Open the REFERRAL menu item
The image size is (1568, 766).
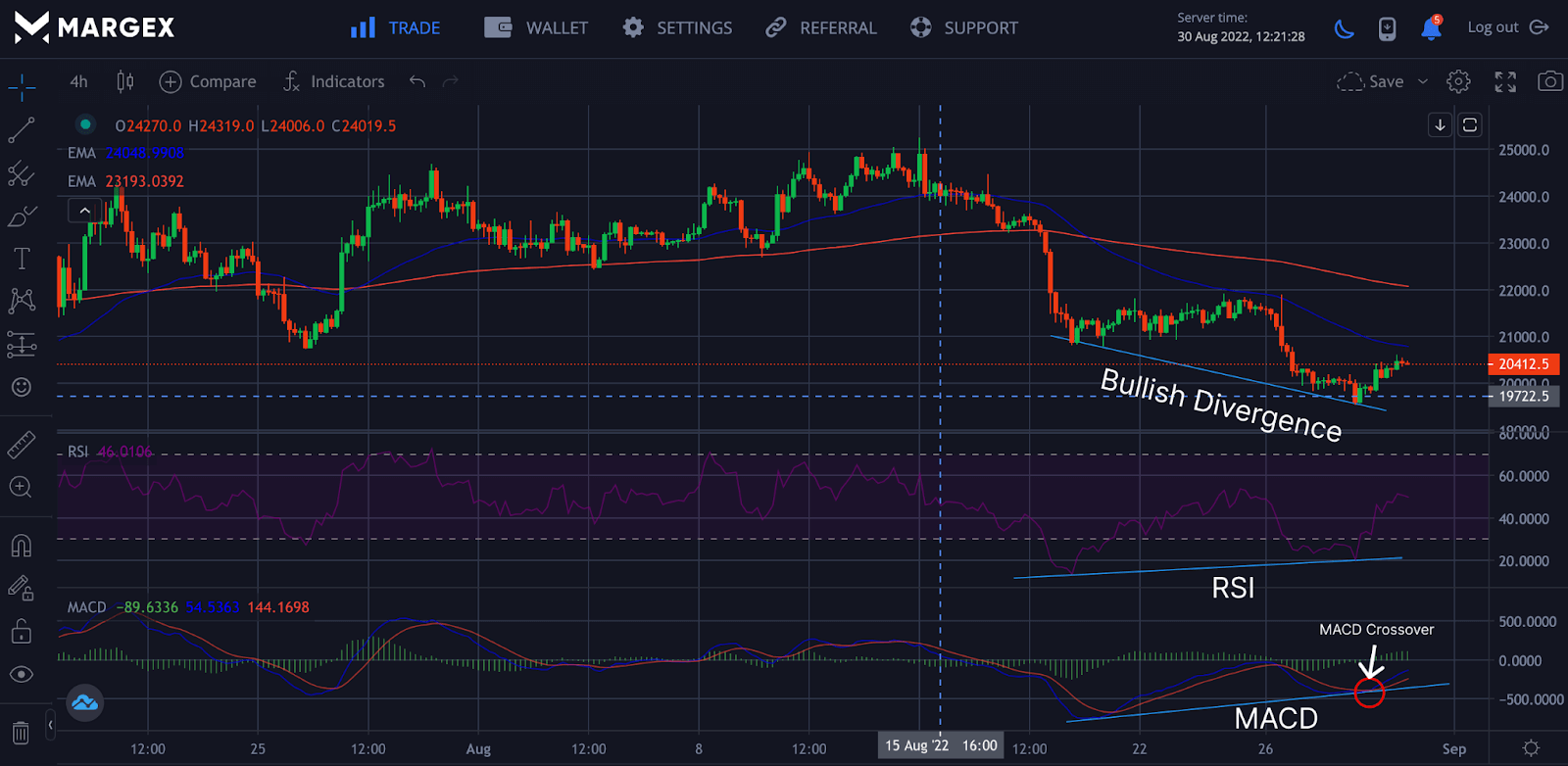tap(821, 28)
